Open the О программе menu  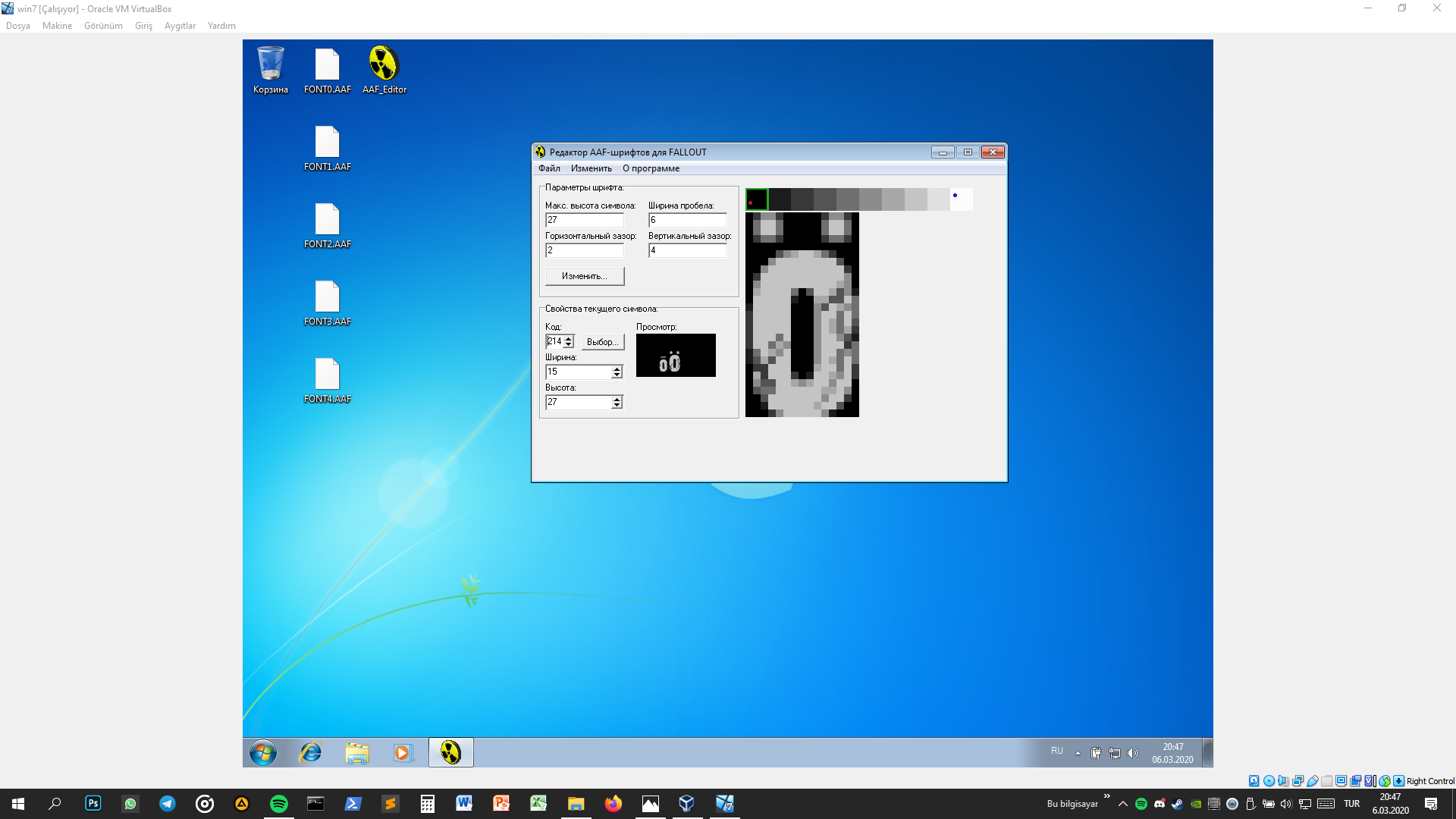(651, 168)
